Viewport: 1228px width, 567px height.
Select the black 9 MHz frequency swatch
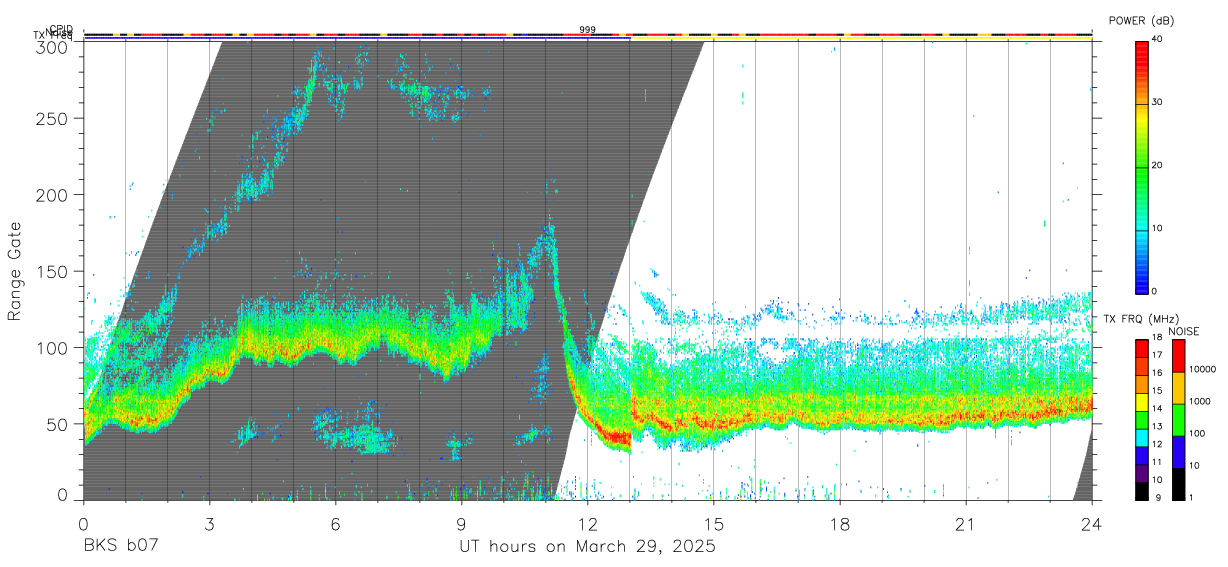point(1141,493)
